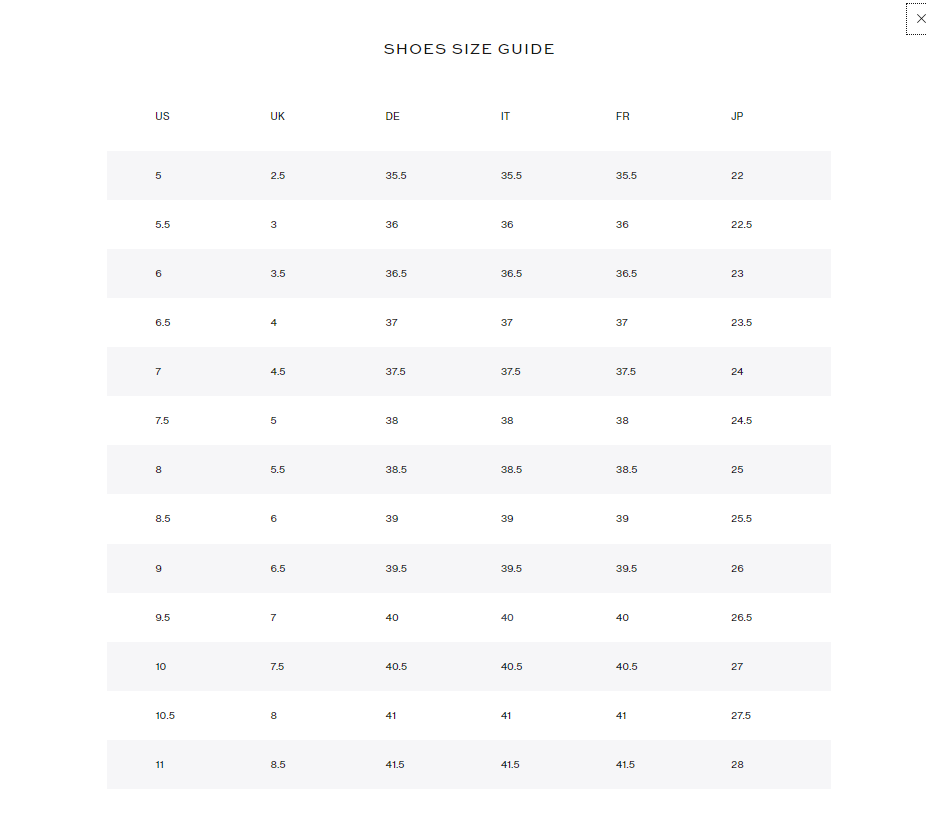Close the shoes size guide dialog
927x831 pixels.
point(920,19)
